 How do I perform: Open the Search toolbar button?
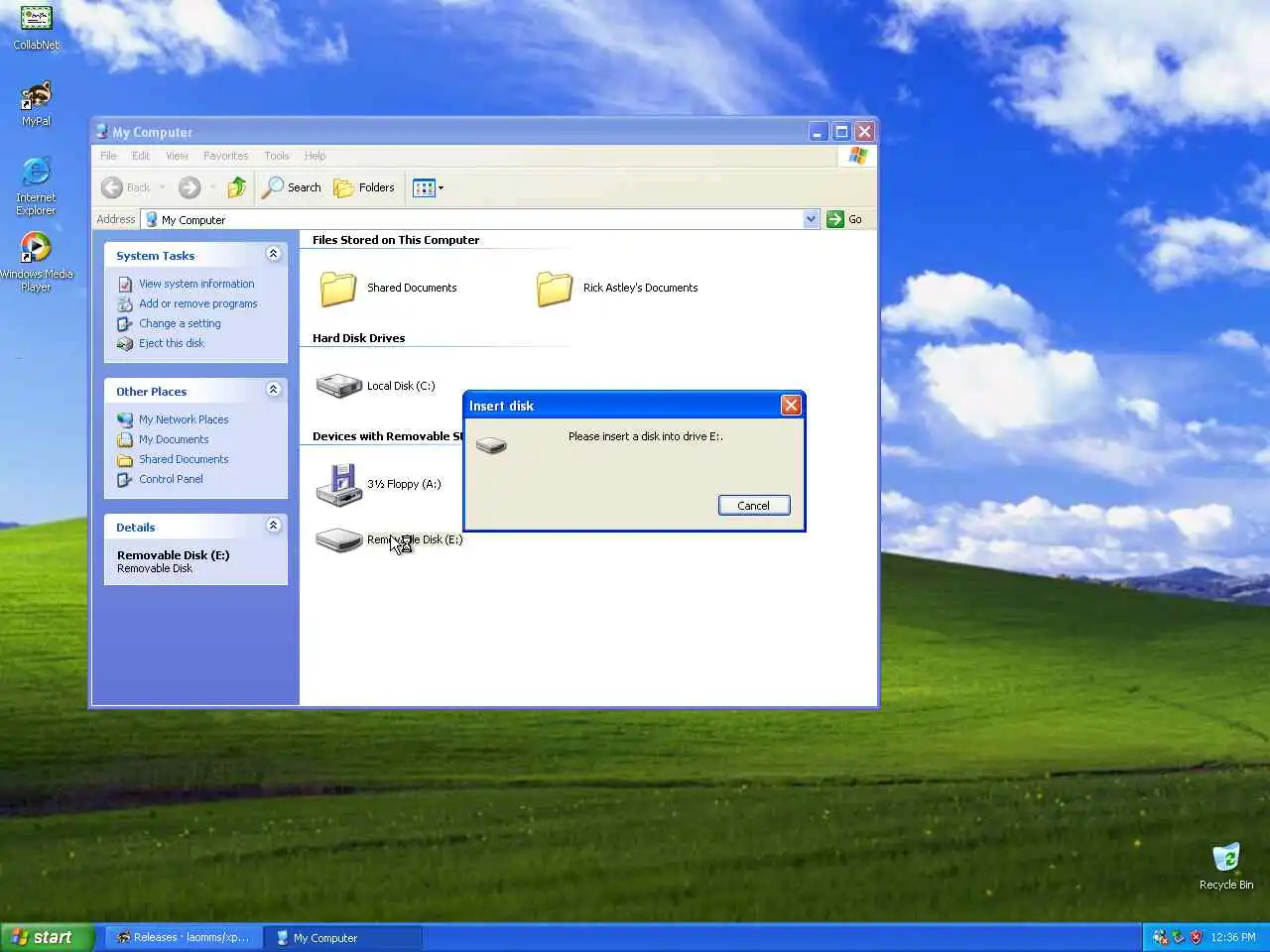(292, 187)
